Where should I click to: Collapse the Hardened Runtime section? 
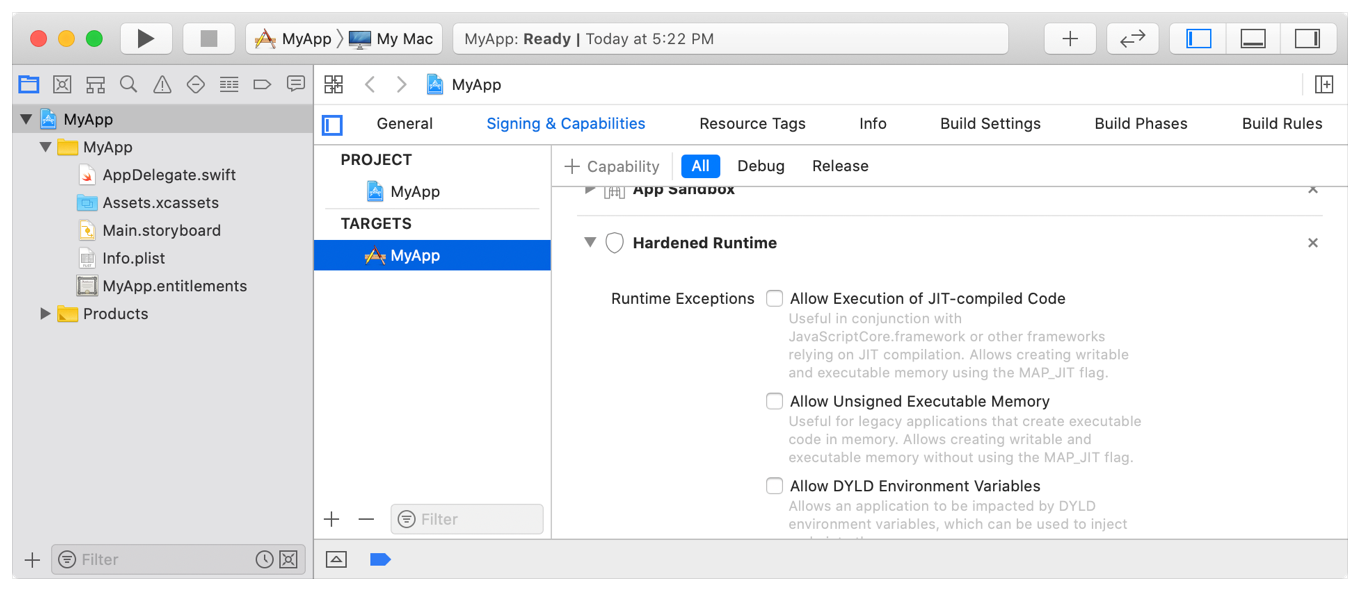click(x=590, y=243)
